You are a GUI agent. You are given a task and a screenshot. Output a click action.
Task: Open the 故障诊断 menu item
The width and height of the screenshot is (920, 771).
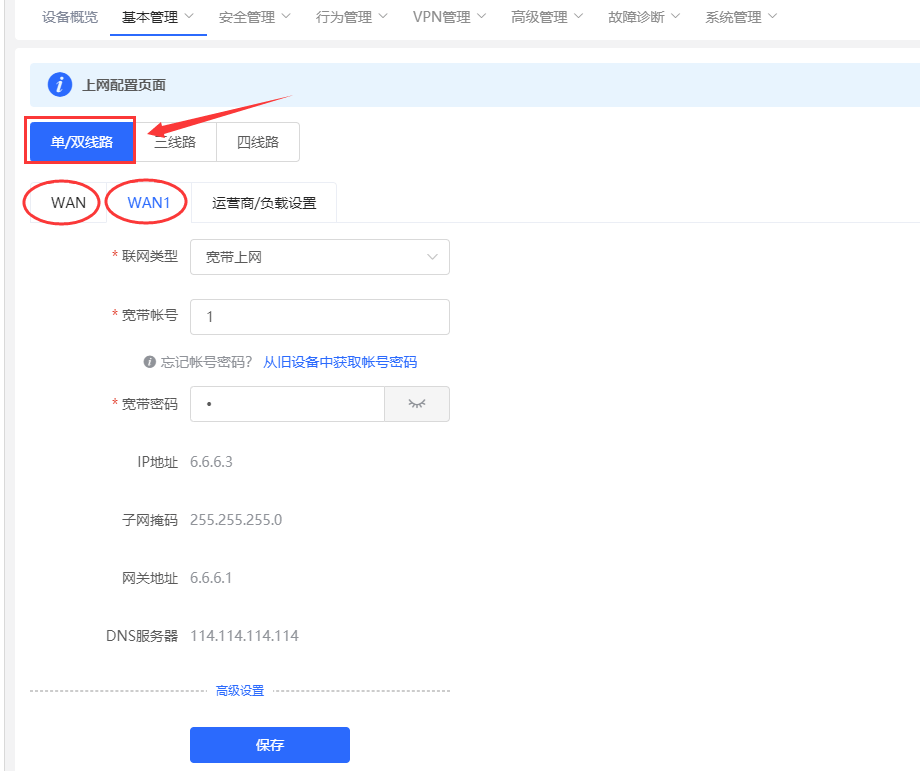[637, 17]
